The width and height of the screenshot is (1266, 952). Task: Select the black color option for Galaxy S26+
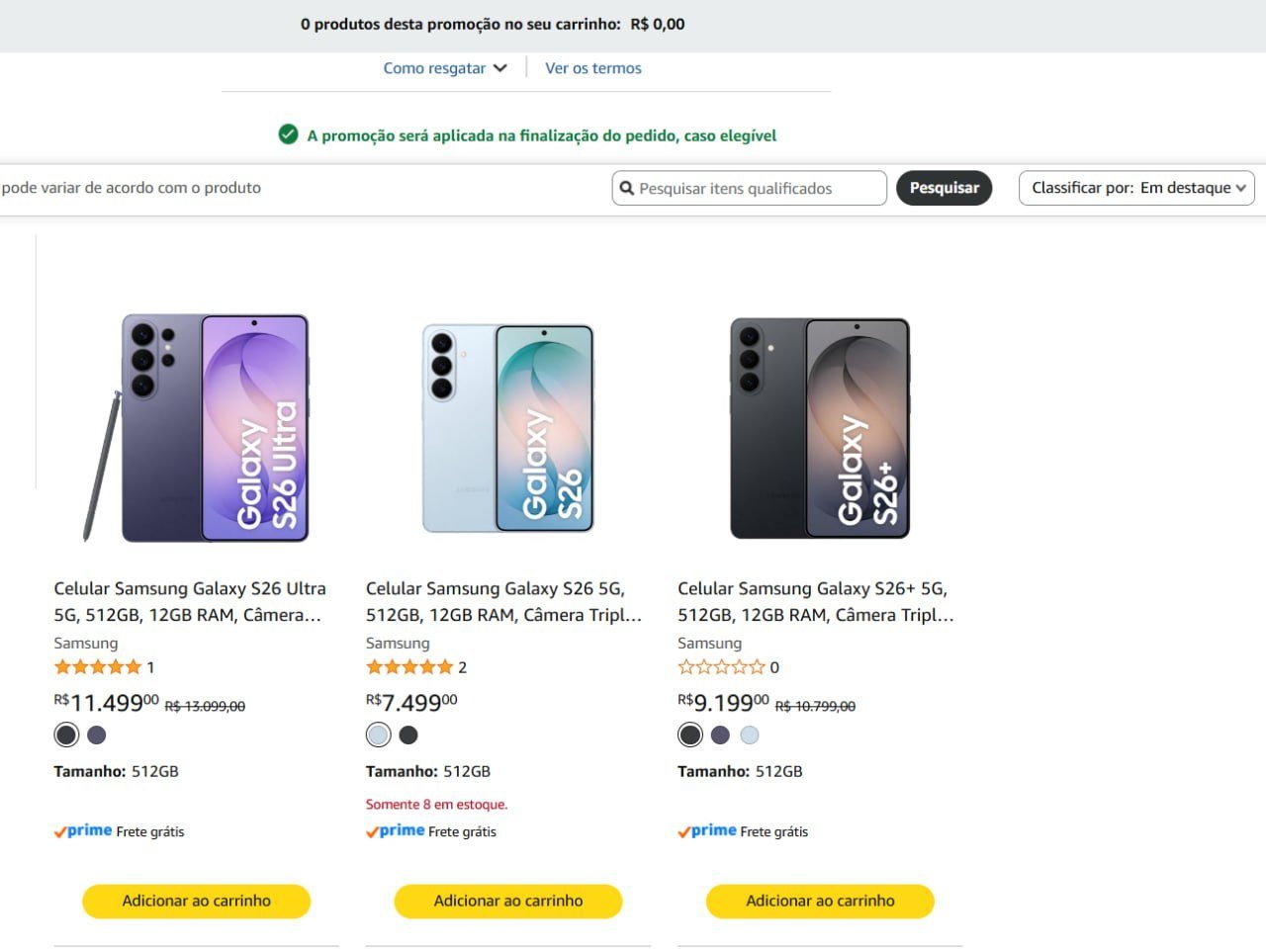coord(689,735)
